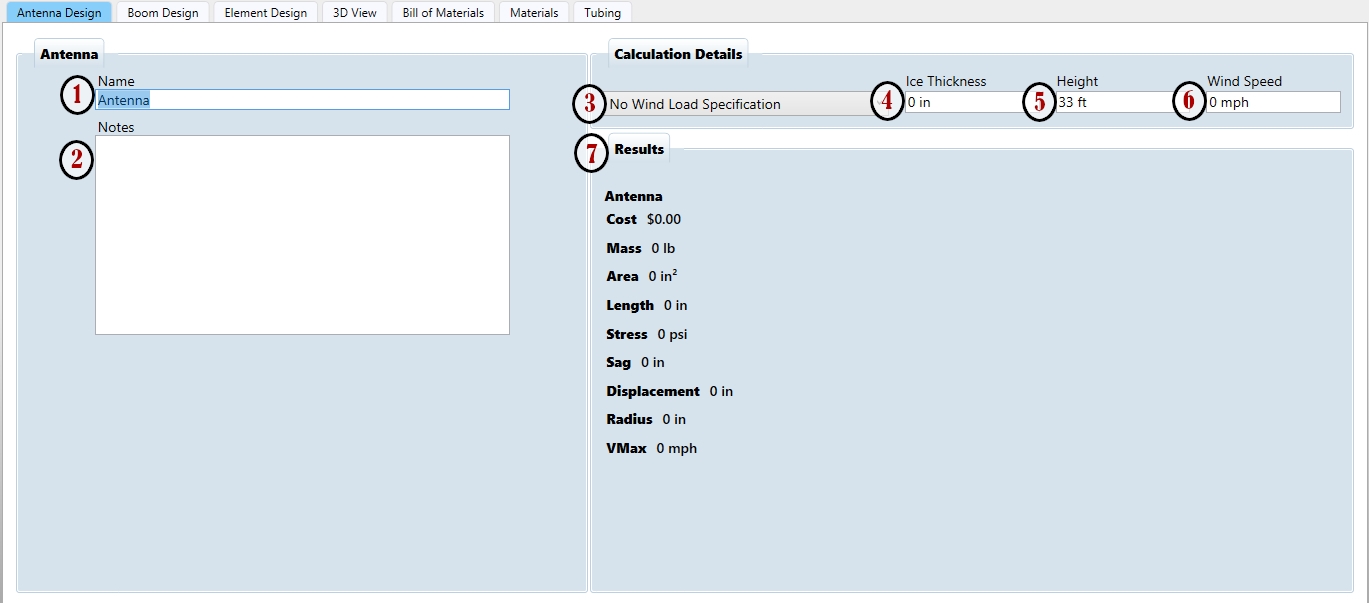
Task: Open the Tubing tab
Action: tap(602, 13)
